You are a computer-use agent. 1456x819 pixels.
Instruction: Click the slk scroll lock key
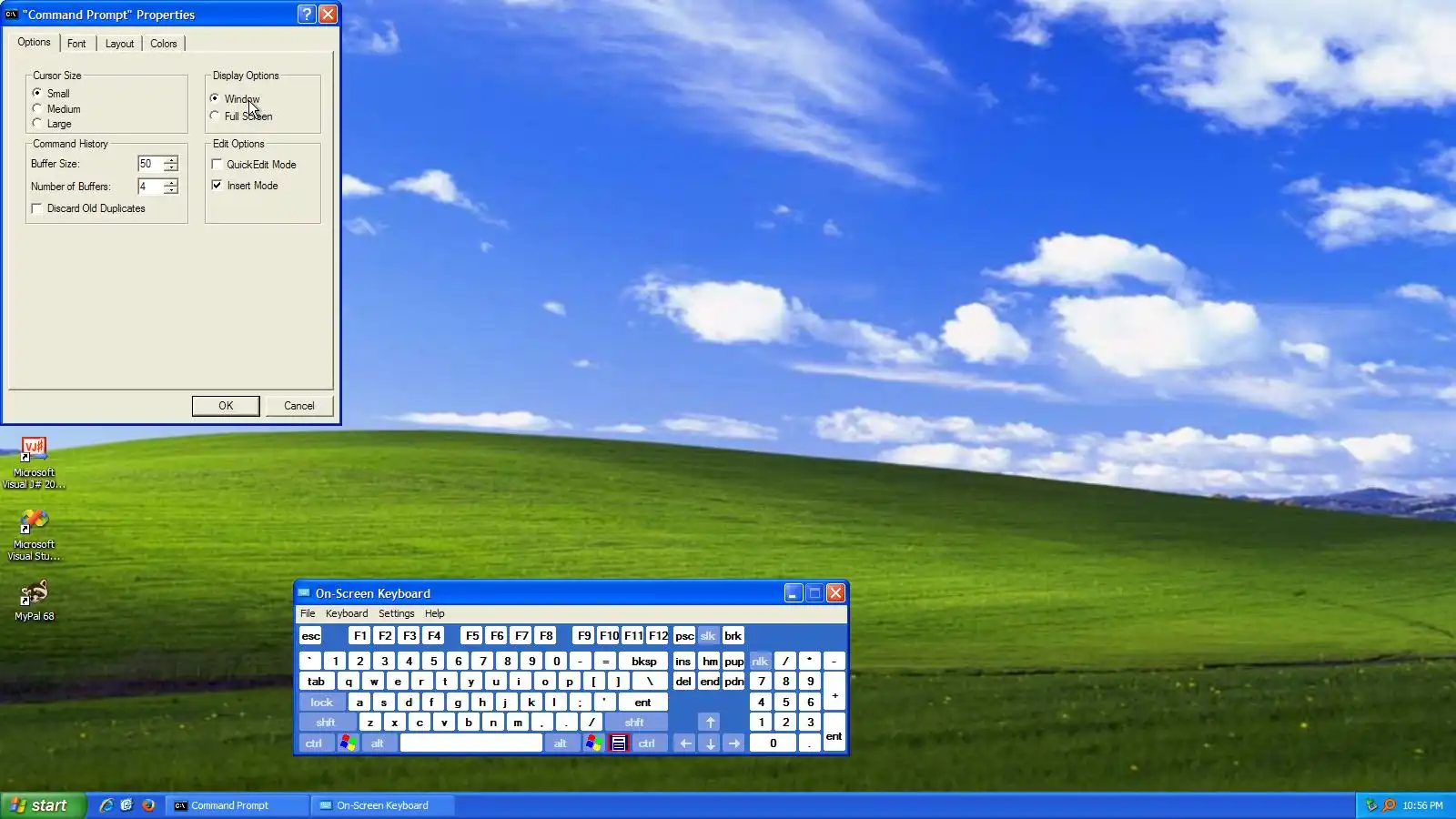(708, 636)
